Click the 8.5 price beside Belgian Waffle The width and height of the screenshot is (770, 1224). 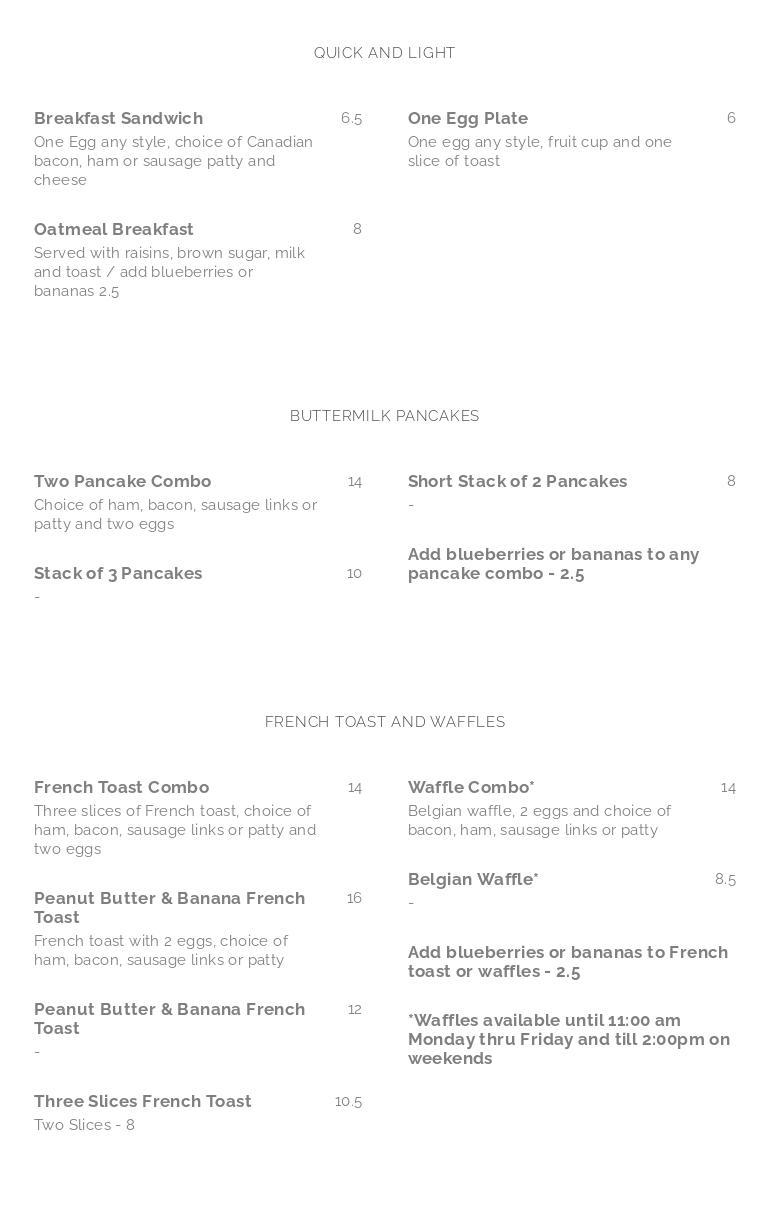725,879
